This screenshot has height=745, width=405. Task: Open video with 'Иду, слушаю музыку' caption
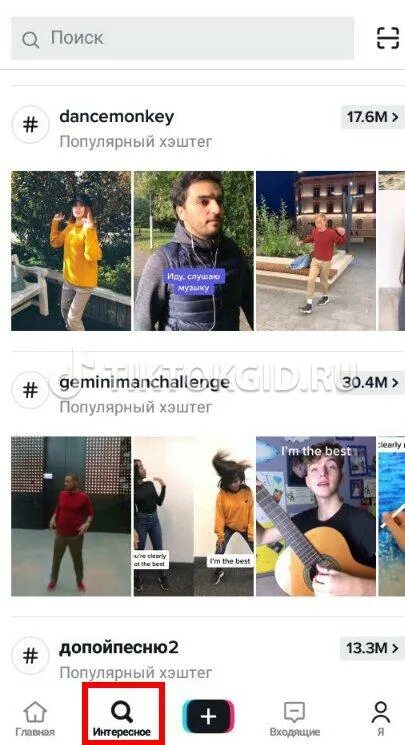point(193,251)
